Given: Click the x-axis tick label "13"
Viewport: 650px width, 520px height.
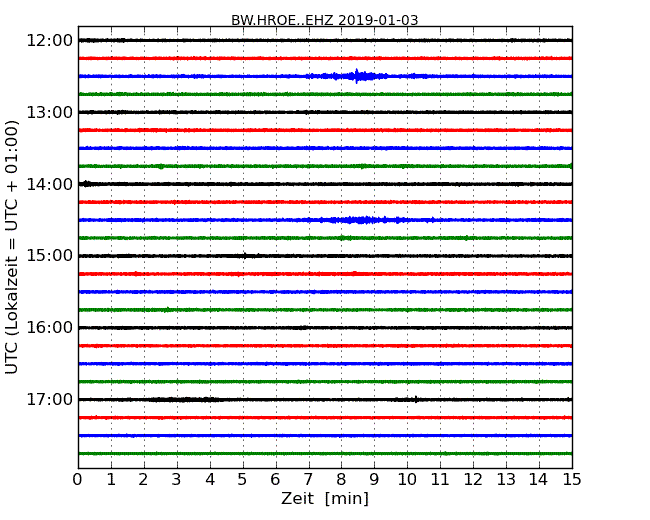Looking at the screenshot, I should (506, 480).
